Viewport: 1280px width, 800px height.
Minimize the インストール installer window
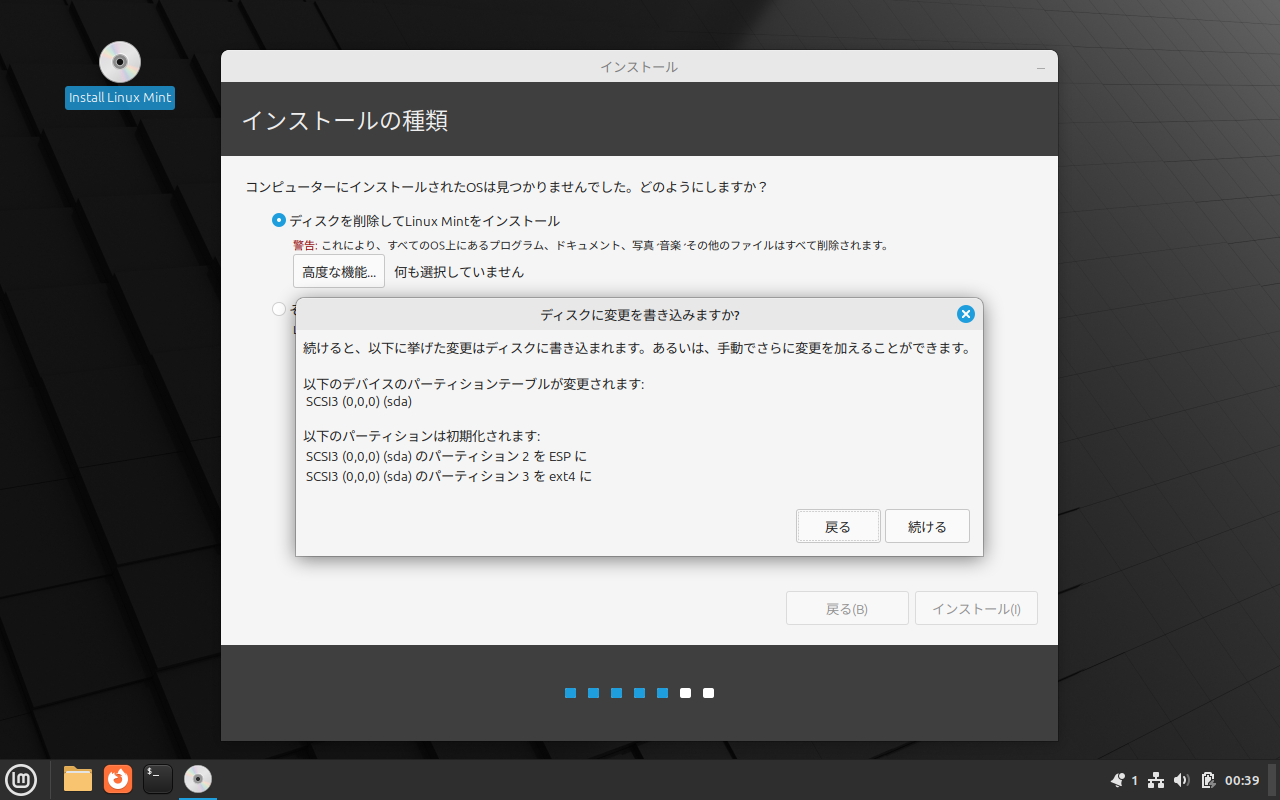tap(1041, 67)
